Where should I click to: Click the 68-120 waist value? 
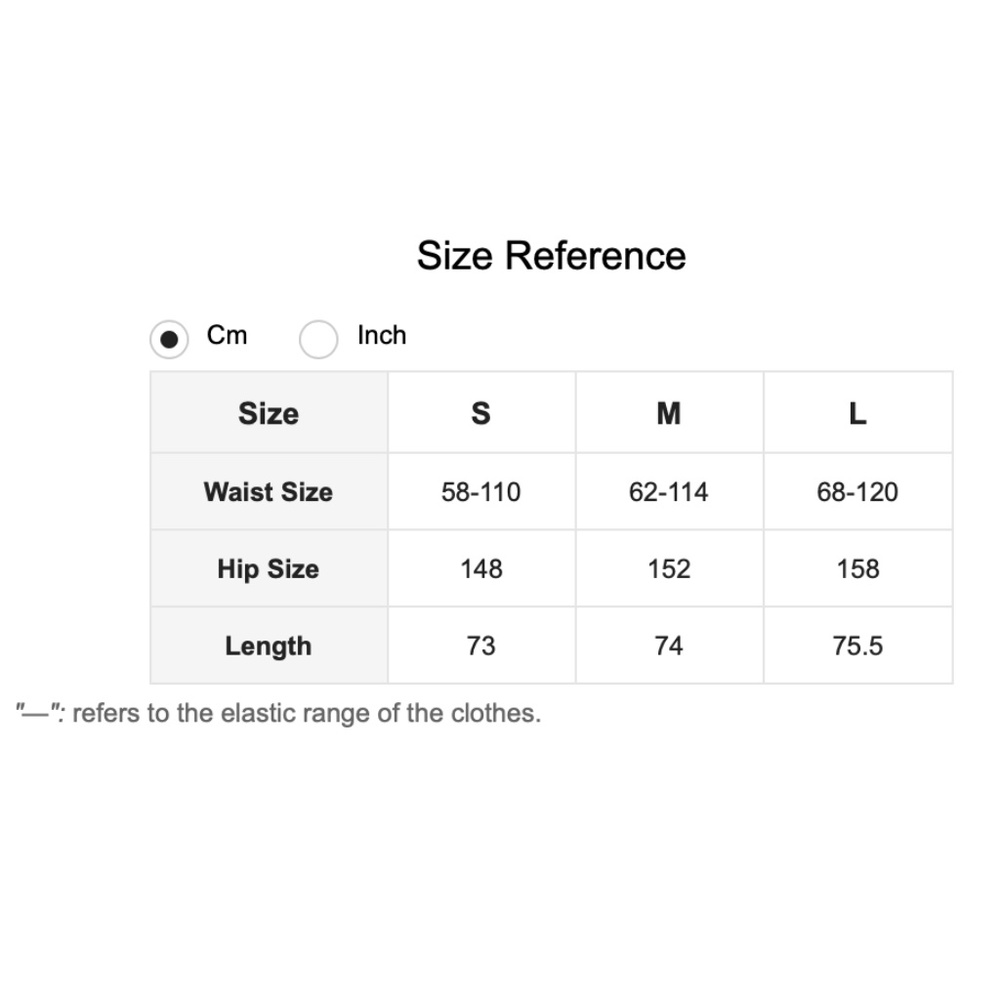857,492
